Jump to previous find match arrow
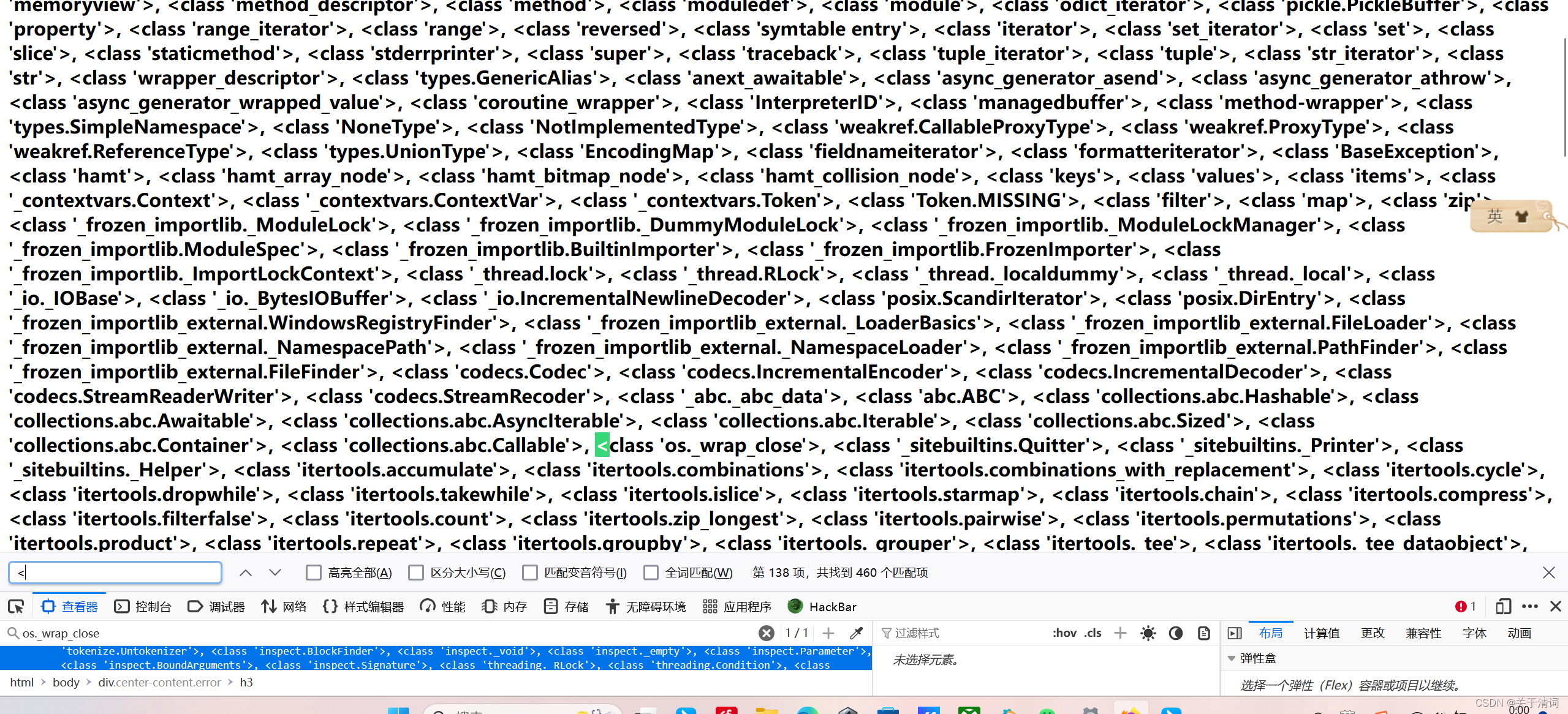This screenshot has width=1568, height=714. coord(246,573)
